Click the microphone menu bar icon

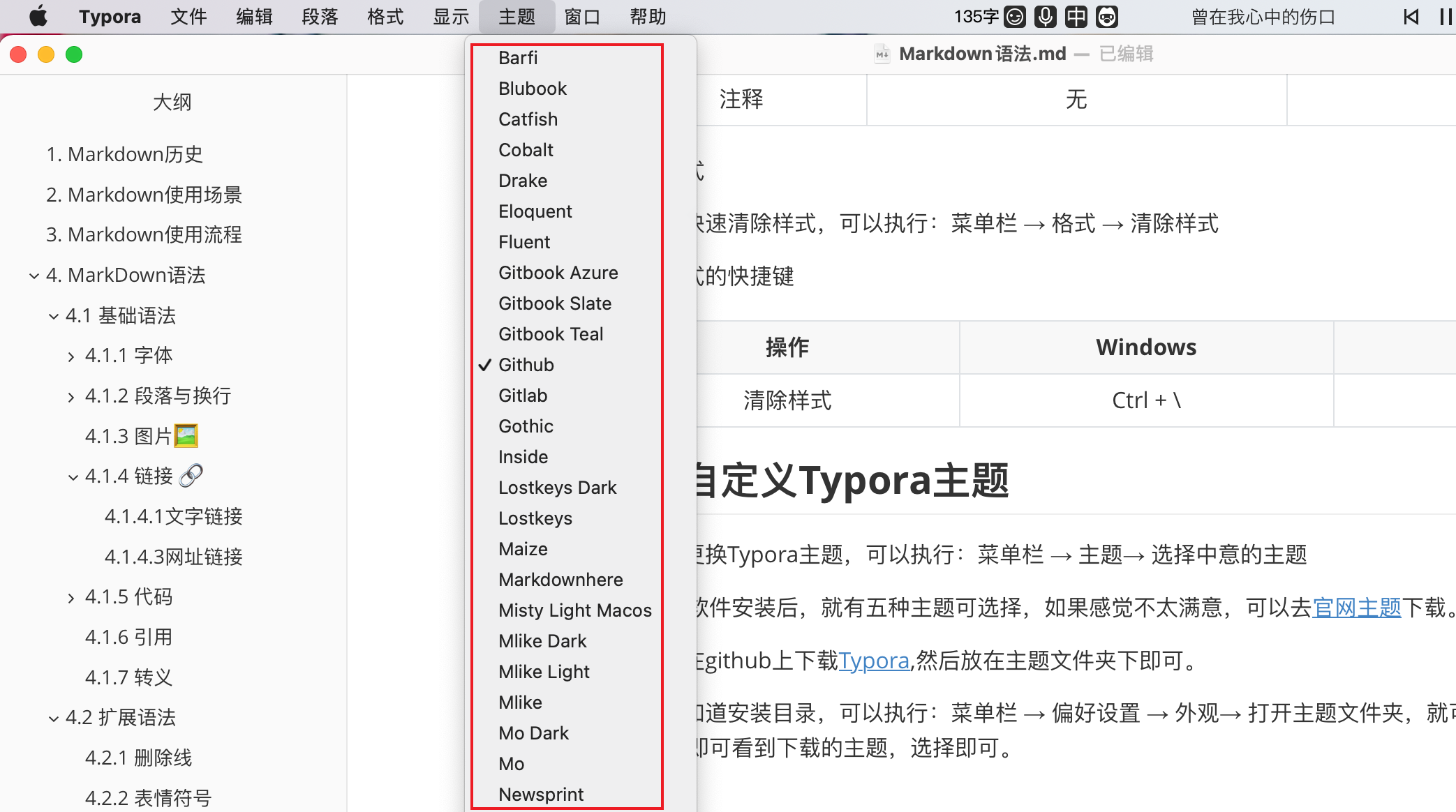(1046, 16)
